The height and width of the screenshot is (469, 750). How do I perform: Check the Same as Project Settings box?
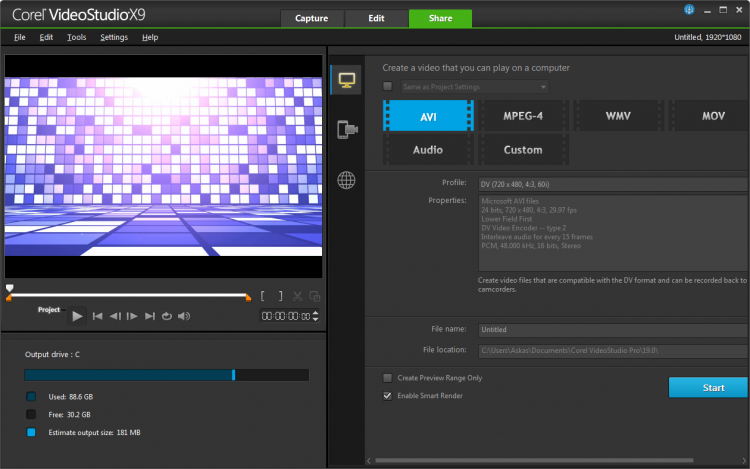pyautogui.click(x=388, y=87)
